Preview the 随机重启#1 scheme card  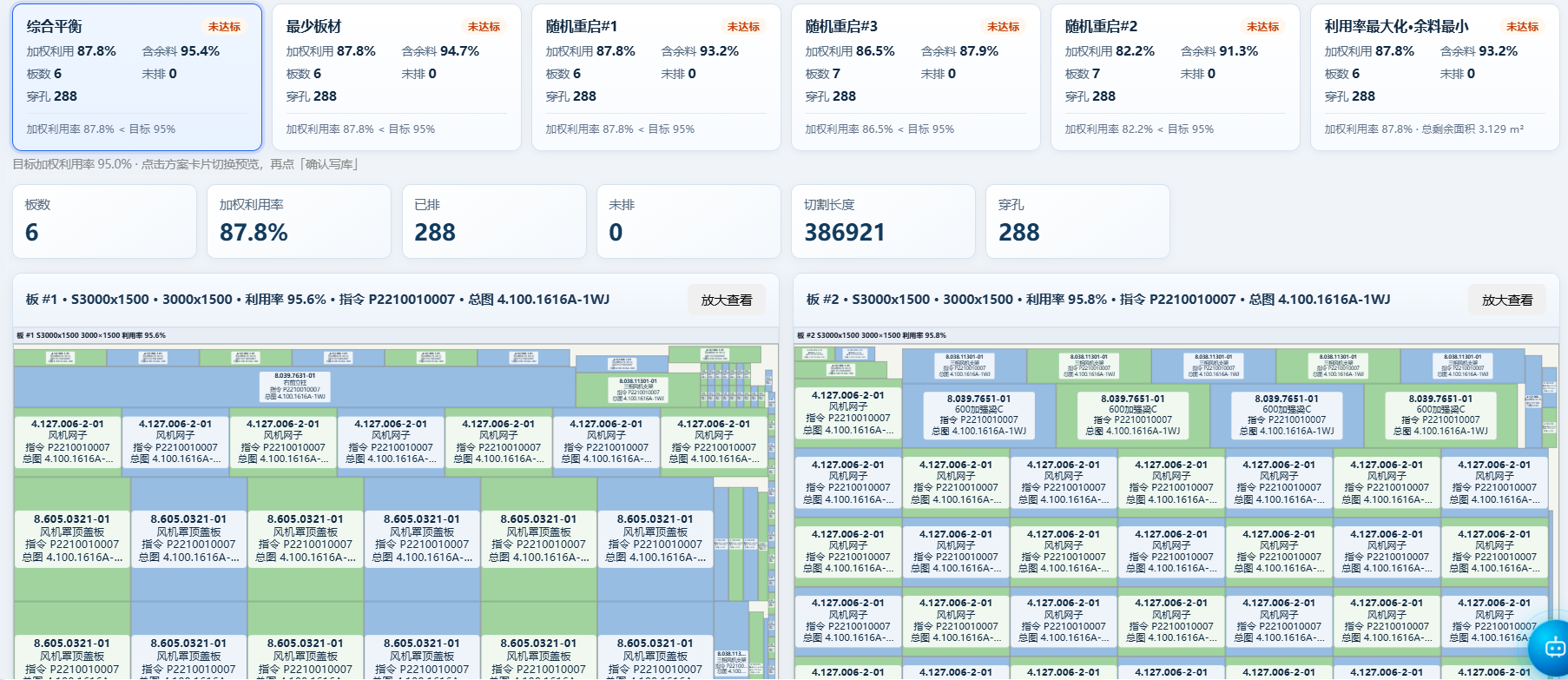click(656, 77)
